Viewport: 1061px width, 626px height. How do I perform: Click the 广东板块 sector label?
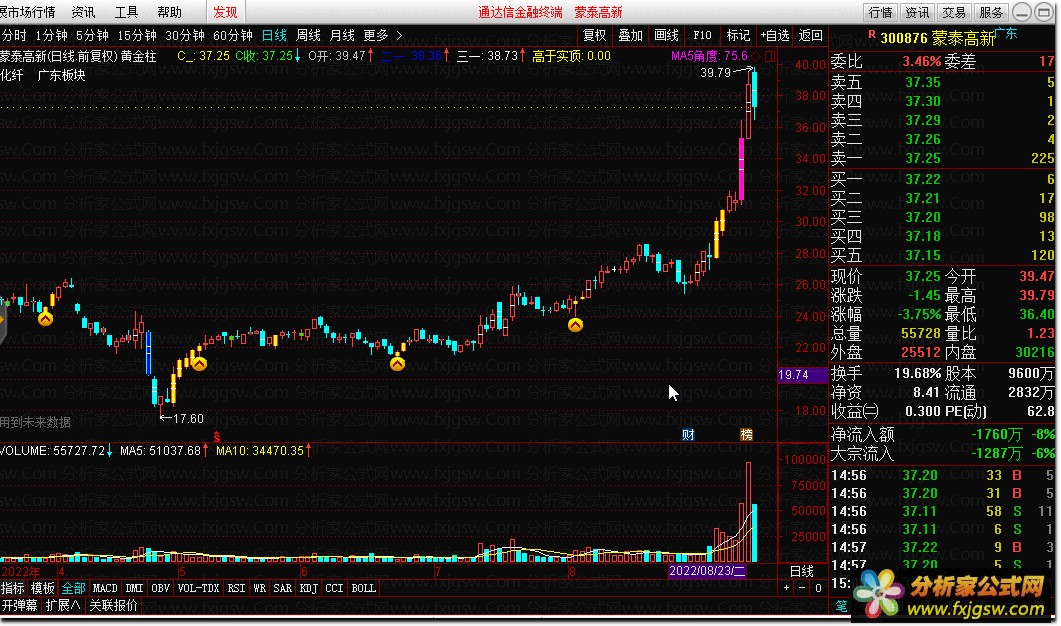click(62, 75)
